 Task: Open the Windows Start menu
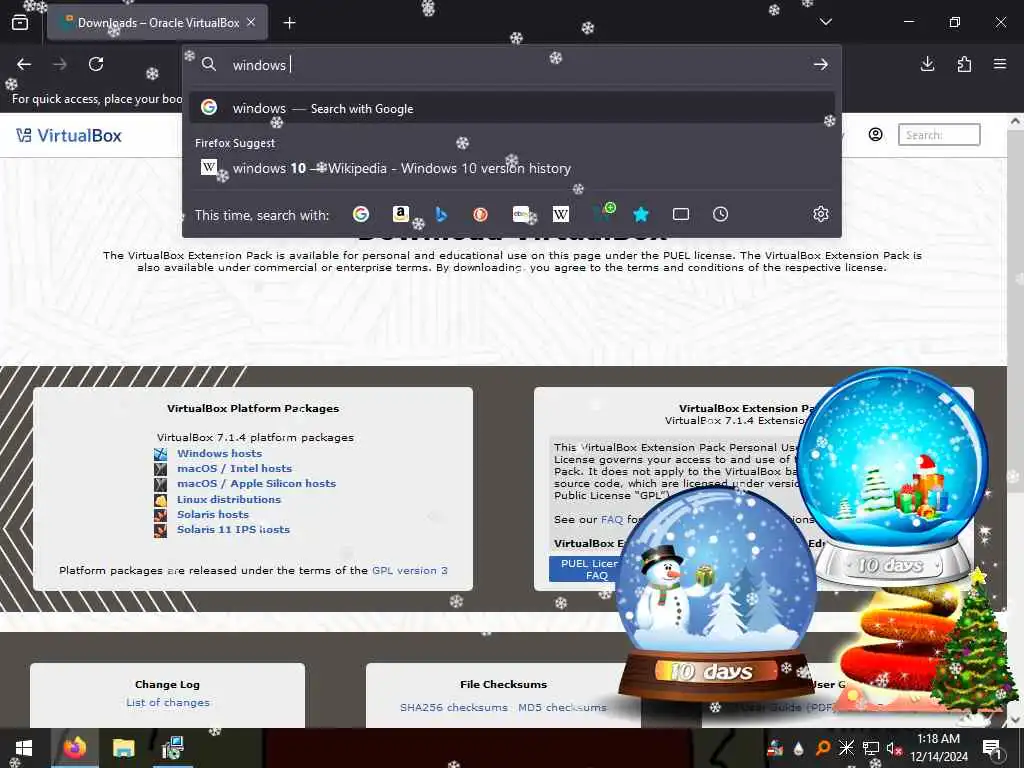tap(24, 748)
